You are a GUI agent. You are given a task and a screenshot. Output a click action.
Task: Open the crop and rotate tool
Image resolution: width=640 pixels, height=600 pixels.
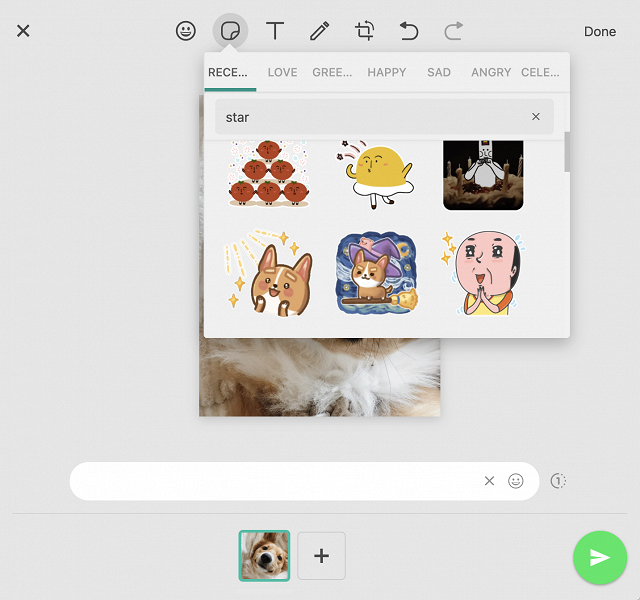[x=365, y=31]
